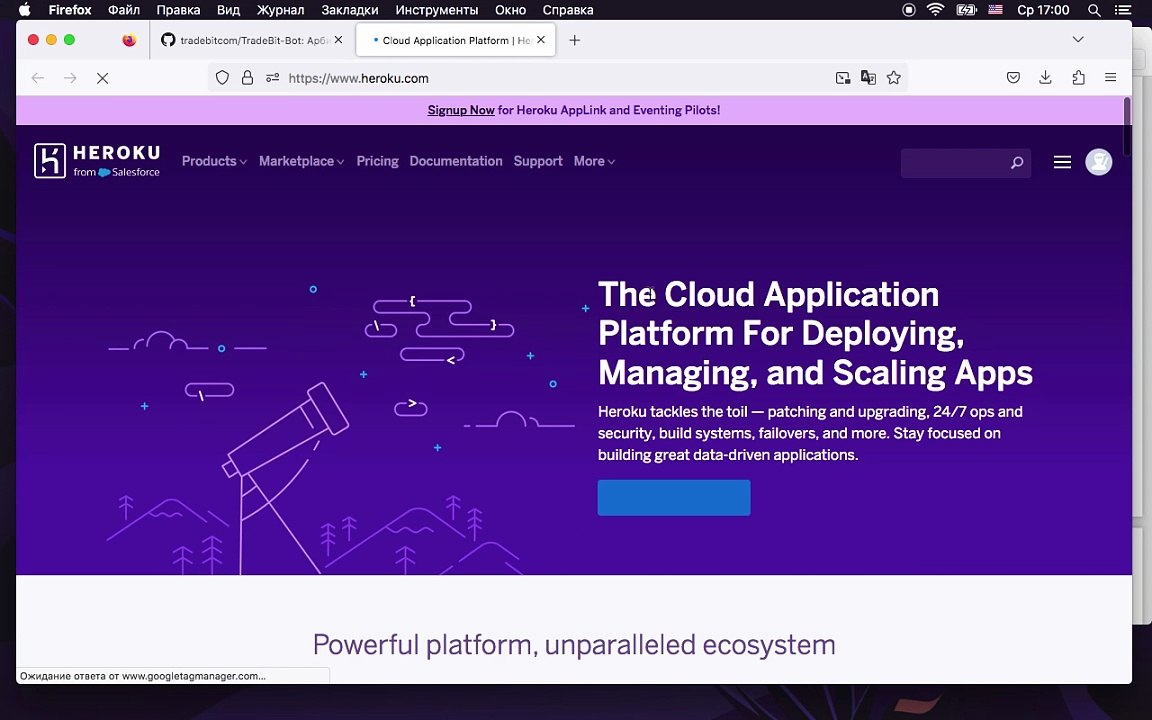Screen dimensions: 1152x720
Task: View site security padlock info
Action: (x=248, y=78)
